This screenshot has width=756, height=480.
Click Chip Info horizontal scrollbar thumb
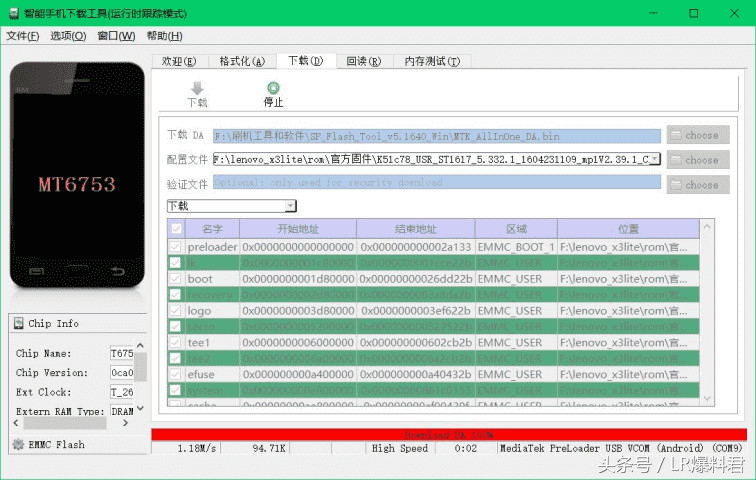[65, 423]
